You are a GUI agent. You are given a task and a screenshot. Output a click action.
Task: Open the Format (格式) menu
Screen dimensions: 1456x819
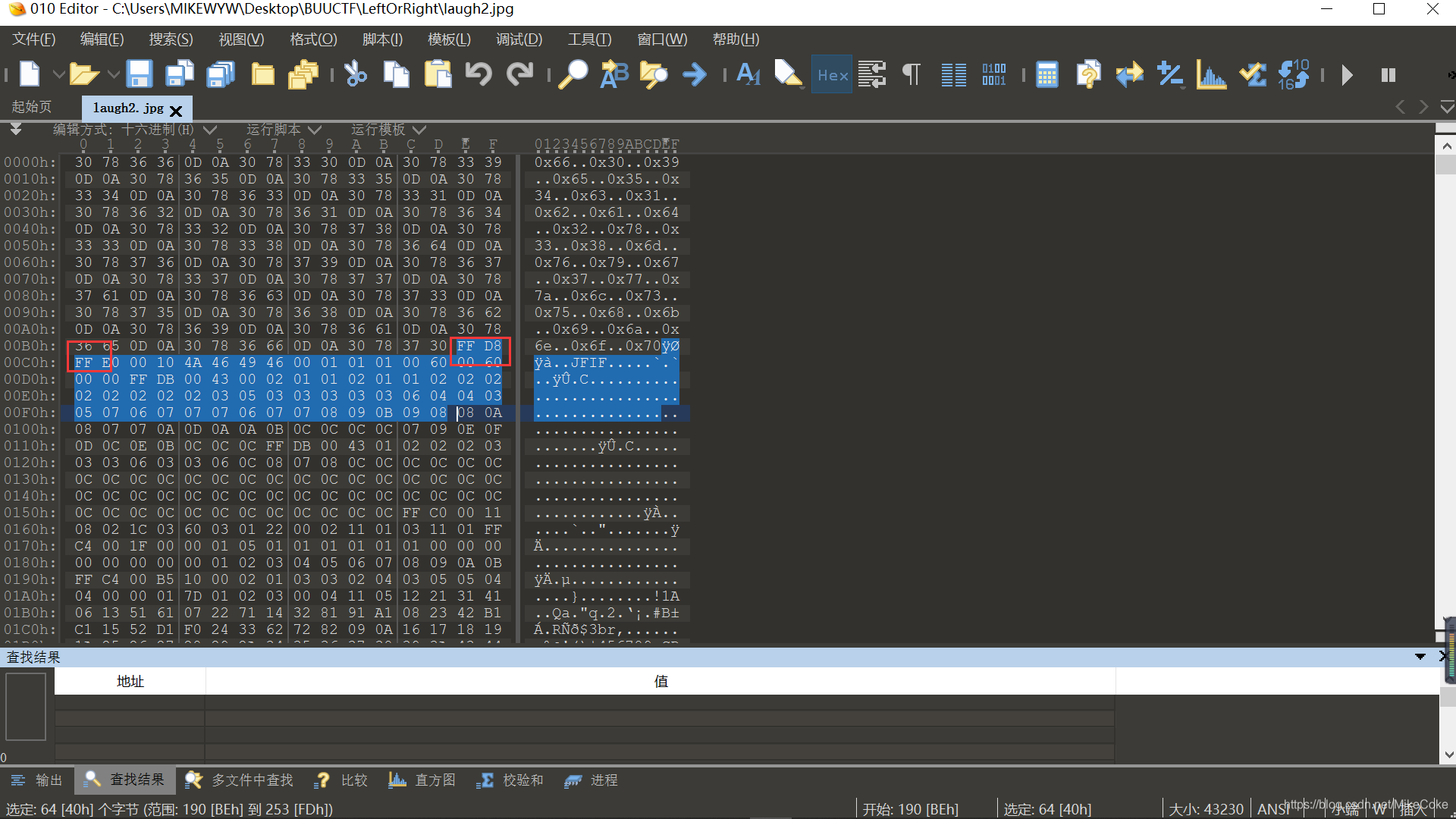(313, 39)
